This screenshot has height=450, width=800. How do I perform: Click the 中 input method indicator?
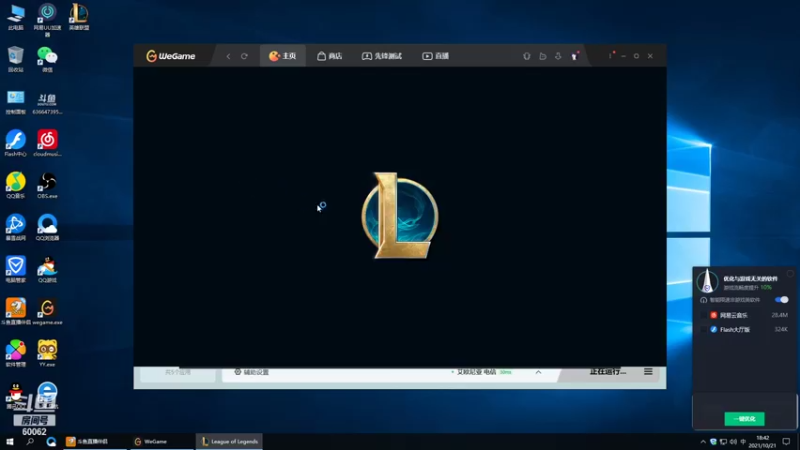pos(743,442)
